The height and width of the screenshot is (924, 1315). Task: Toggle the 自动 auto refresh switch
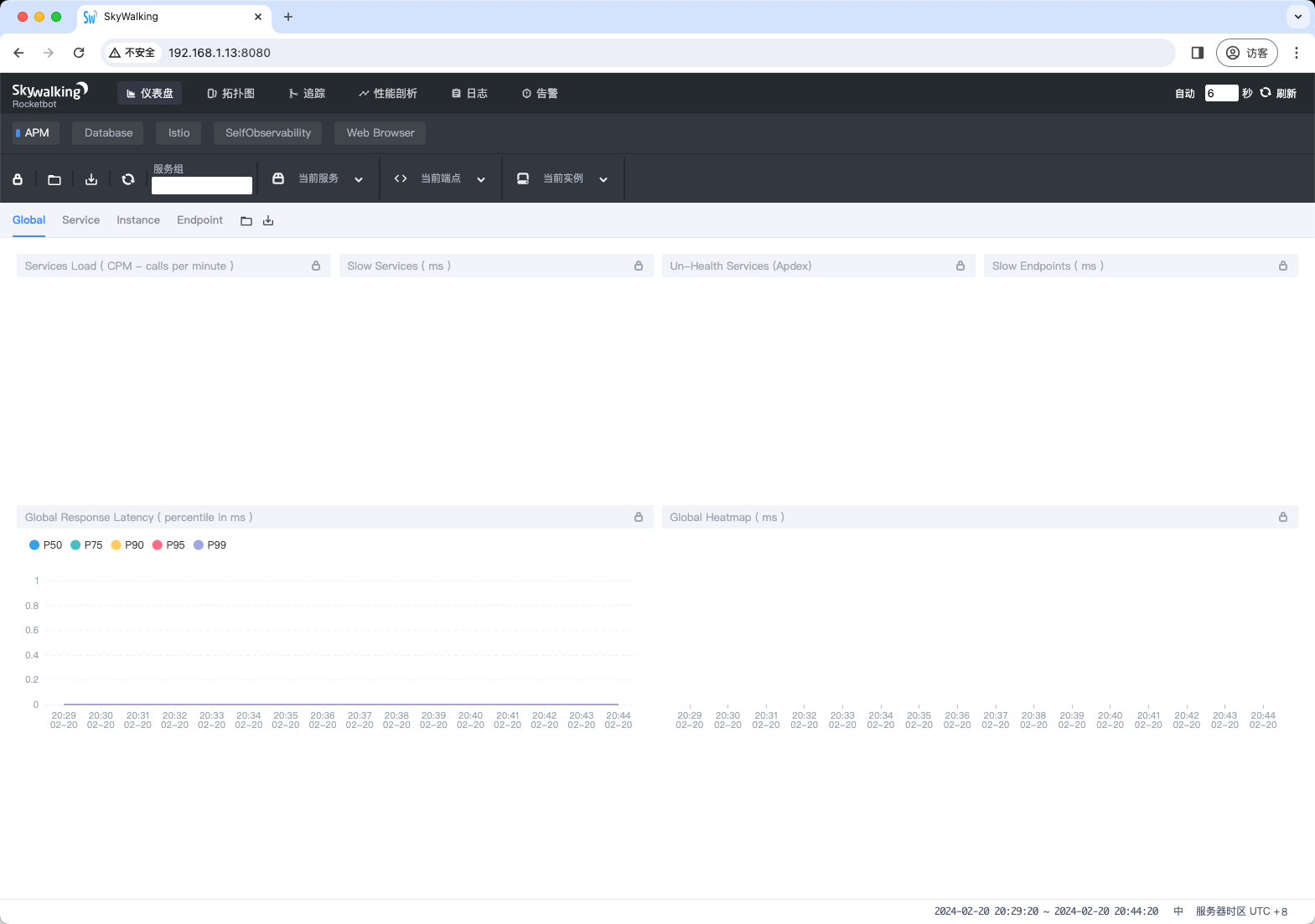tap(1184, 93)
